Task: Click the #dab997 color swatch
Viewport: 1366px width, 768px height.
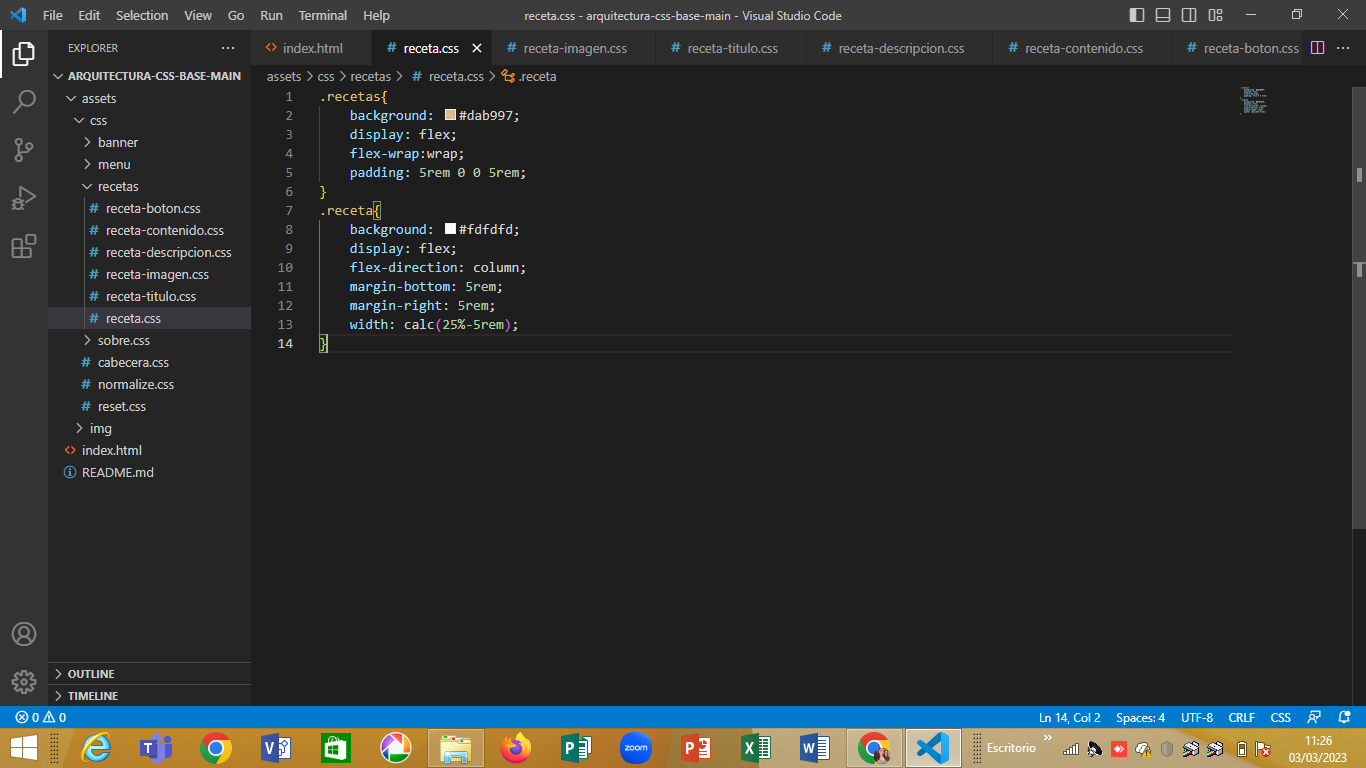Action: click(450, 115)
